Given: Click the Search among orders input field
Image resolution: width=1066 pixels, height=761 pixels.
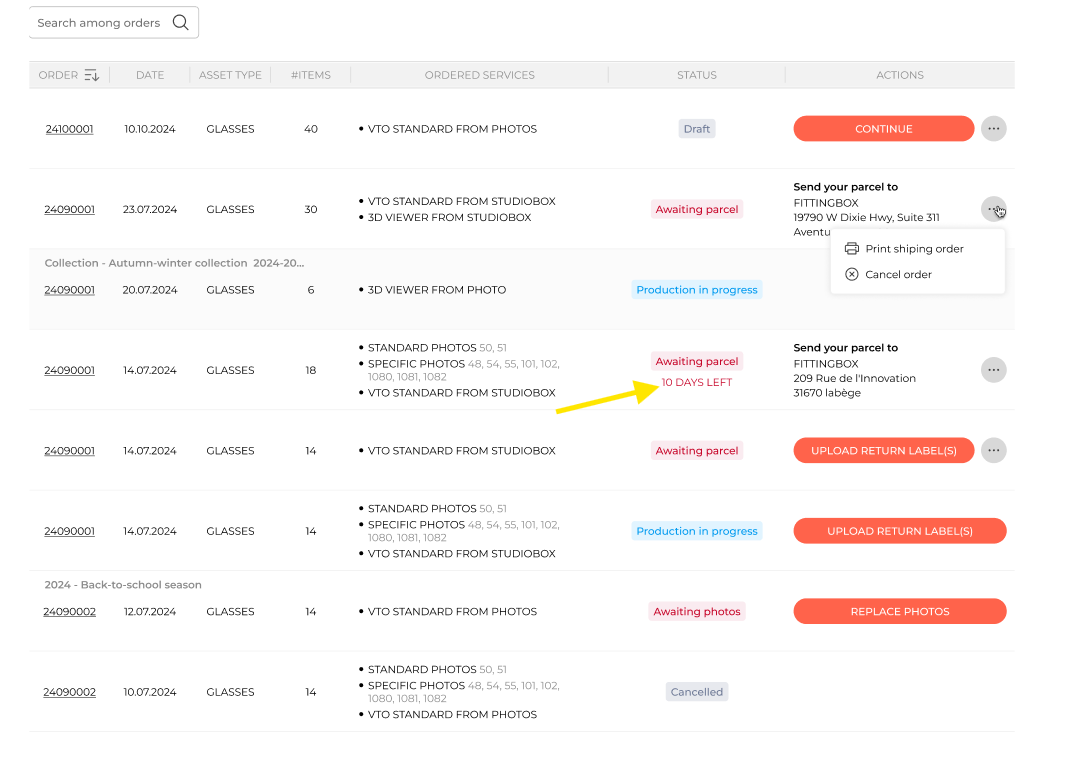Looking at the screenshot, I should click(x=100, y=22).
